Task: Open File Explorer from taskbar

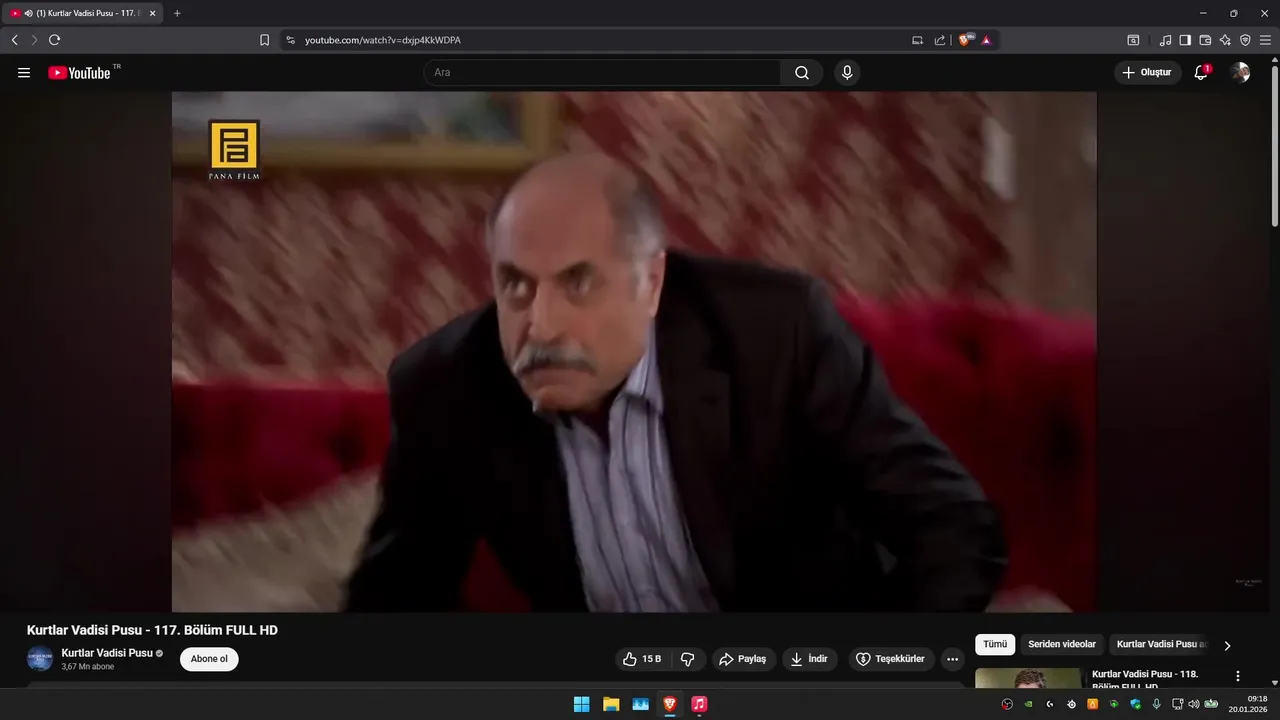Action: point(611,704)
